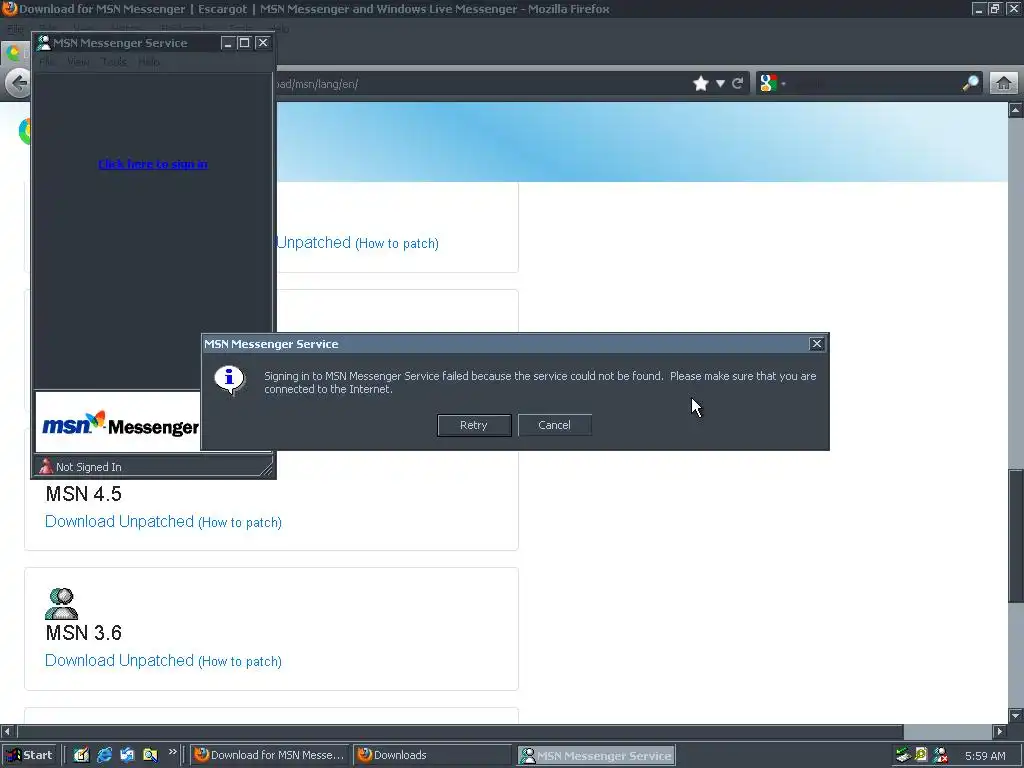The image size is (1024, 768).
Task: Click the horizontal scrollbar thumb
Action: 460,731
